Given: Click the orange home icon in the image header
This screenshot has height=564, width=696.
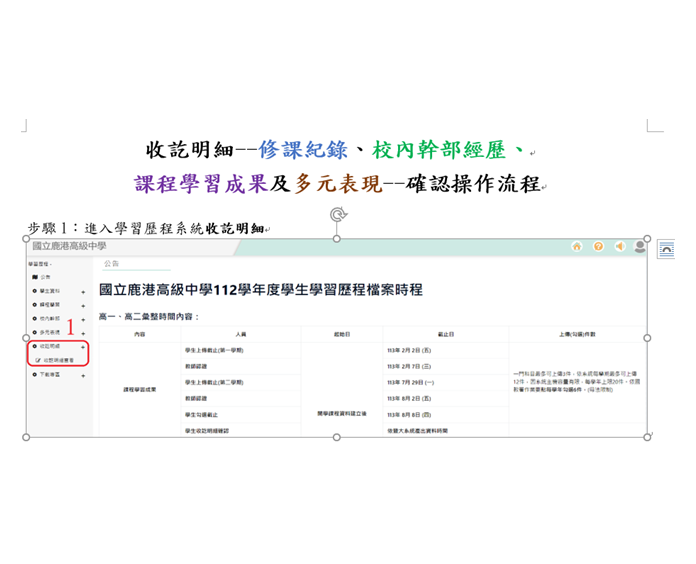Looking at the screenshot, I should (577, 246).
